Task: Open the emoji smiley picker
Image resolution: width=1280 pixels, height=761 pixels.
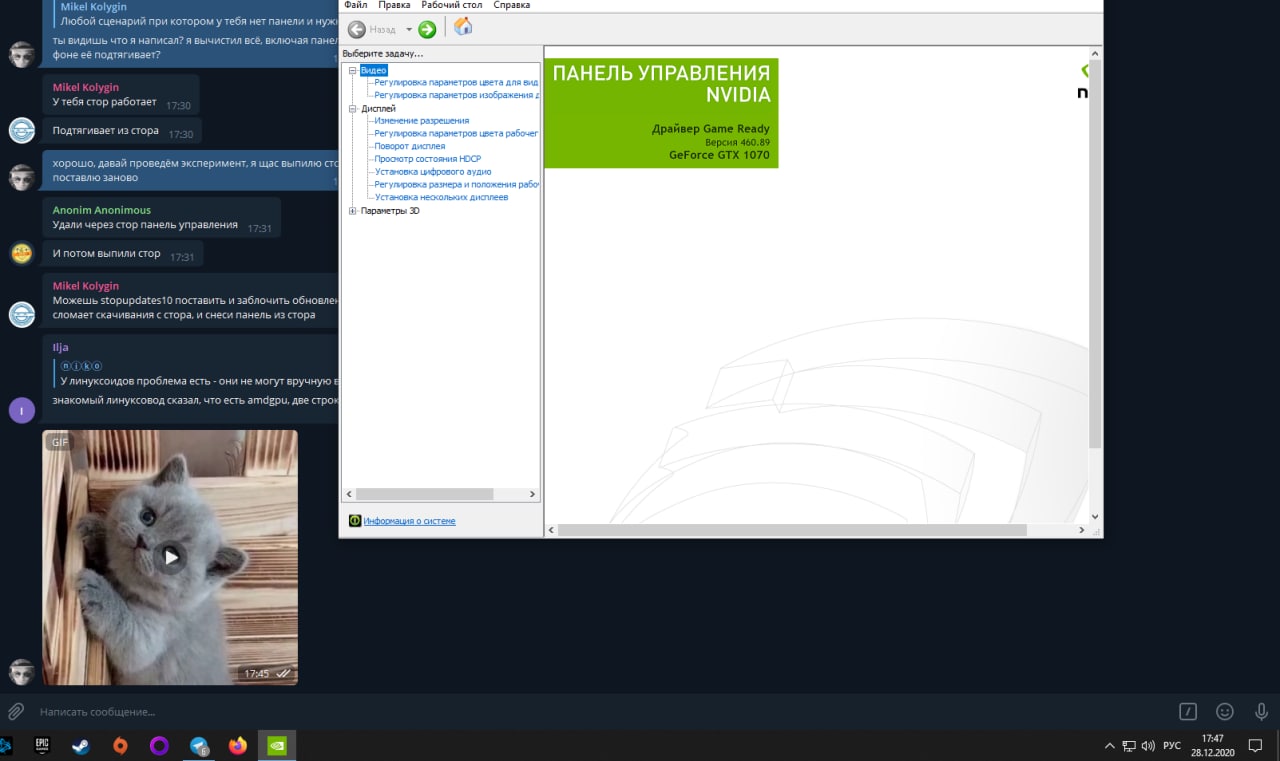Action: 1225,712
